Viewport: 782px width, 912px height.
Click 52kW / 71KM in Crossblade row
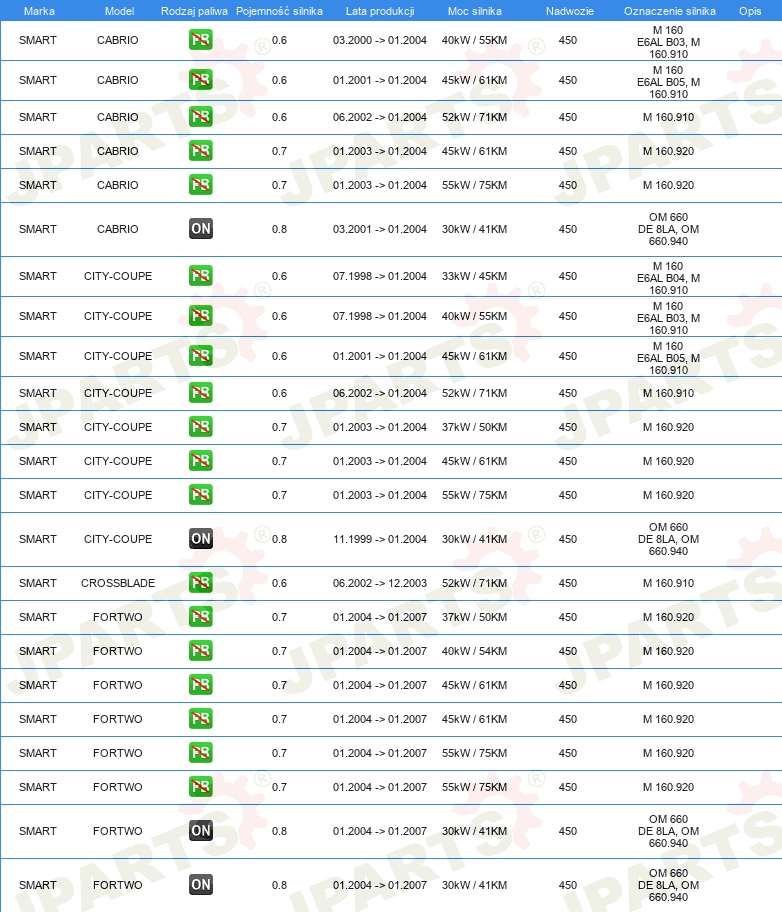[474, 583]
